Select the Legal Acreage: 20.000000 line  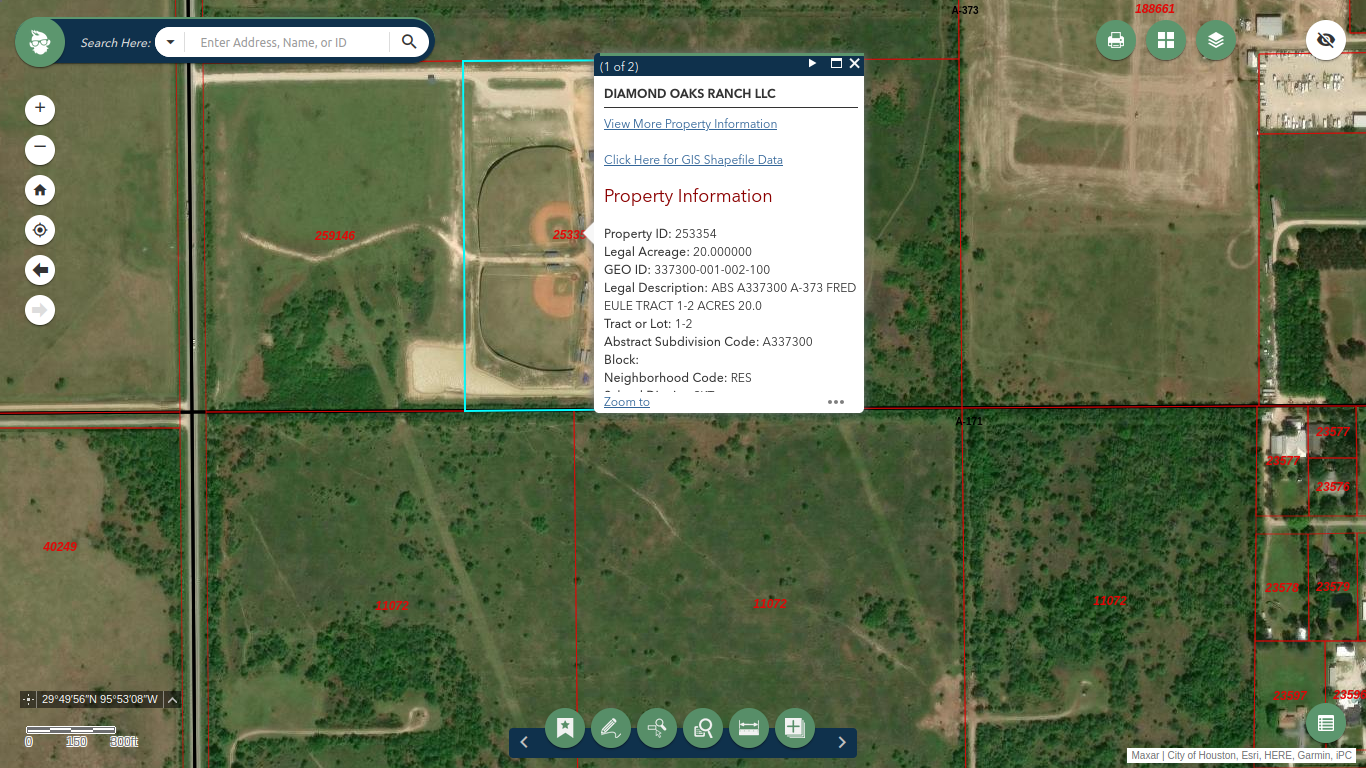tap(678, 252)
